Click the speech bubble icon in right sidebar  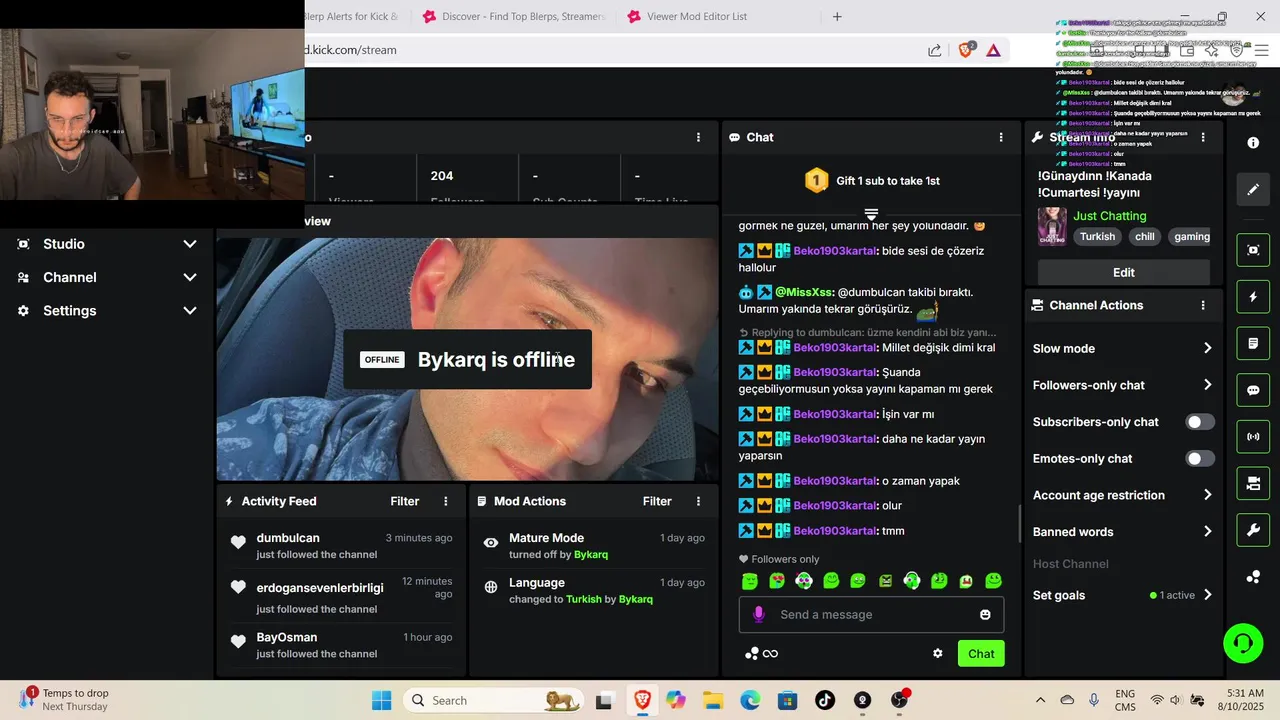click(x=1253, y=390)
